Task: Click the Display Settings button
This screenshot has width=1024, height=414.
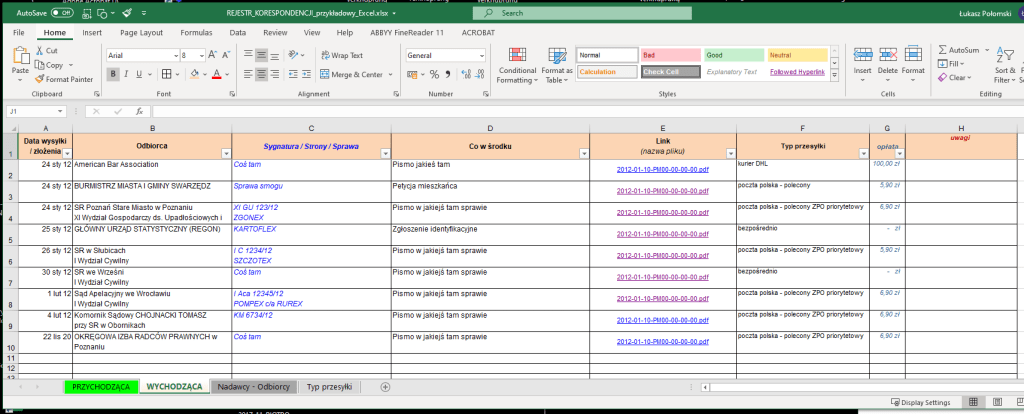Action: tap(921, 403)
